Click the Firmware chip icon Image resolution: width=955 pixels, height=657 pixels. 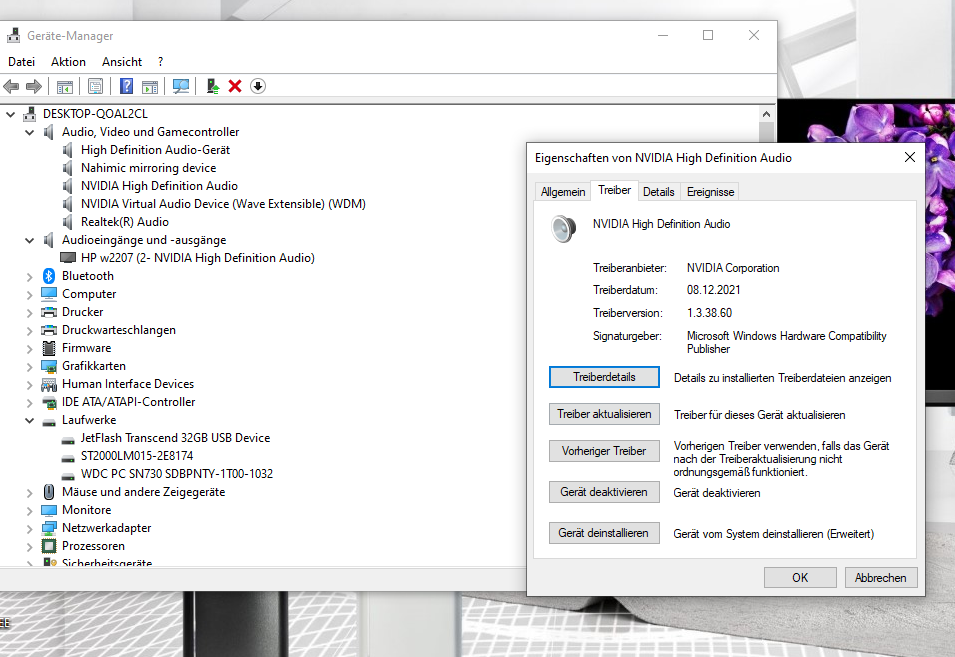click(x=49, y=348)
